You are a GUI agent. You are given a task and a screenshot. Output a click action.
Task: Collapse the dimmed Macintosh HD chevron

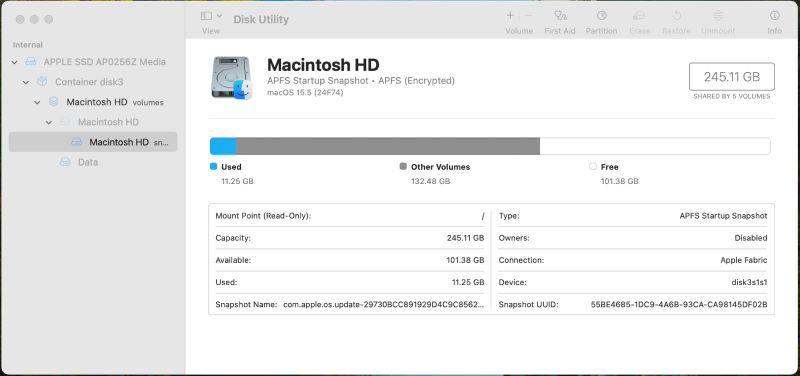coord(48,122)
